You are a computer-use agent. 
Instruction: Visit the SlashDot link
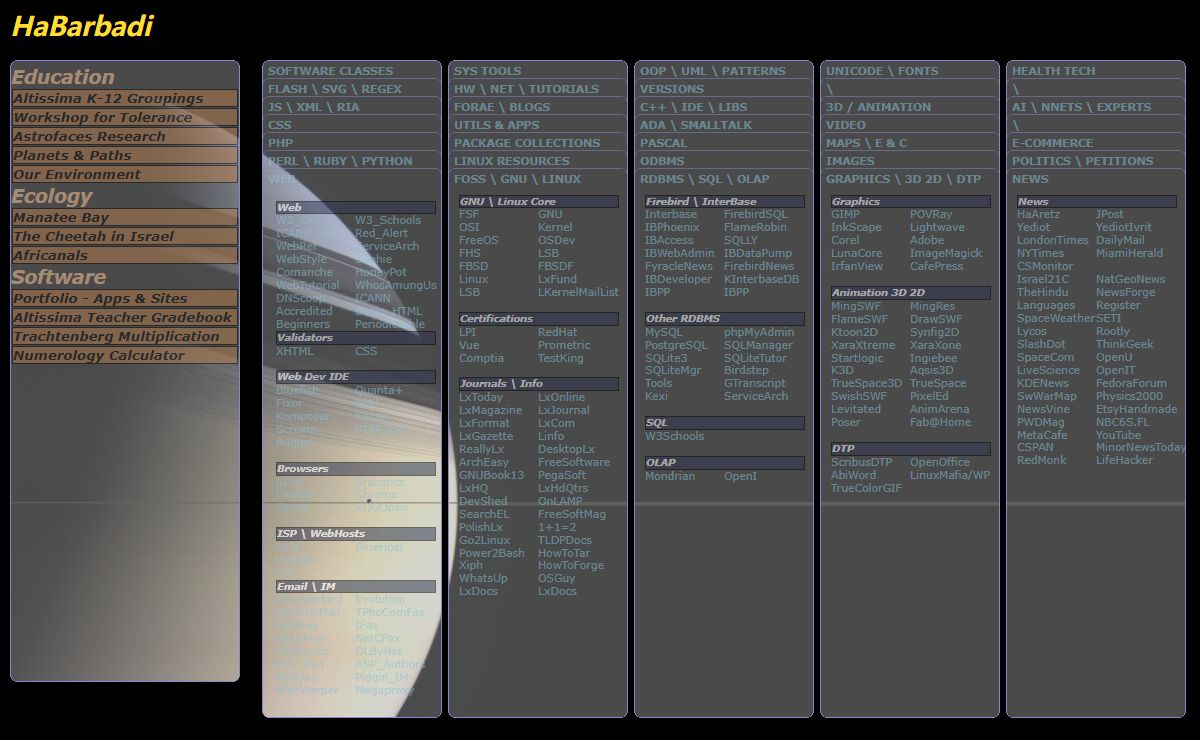click(x=1041, y=344)
